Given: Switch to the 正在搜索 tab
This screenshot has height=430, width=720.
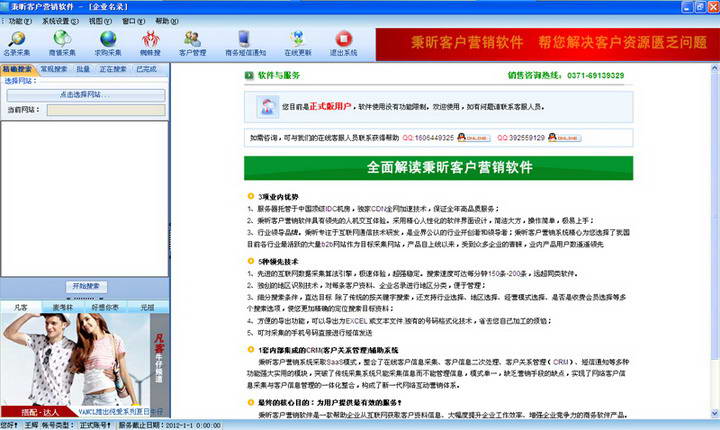Looking at the screenshot, I should tap(113, 69).
